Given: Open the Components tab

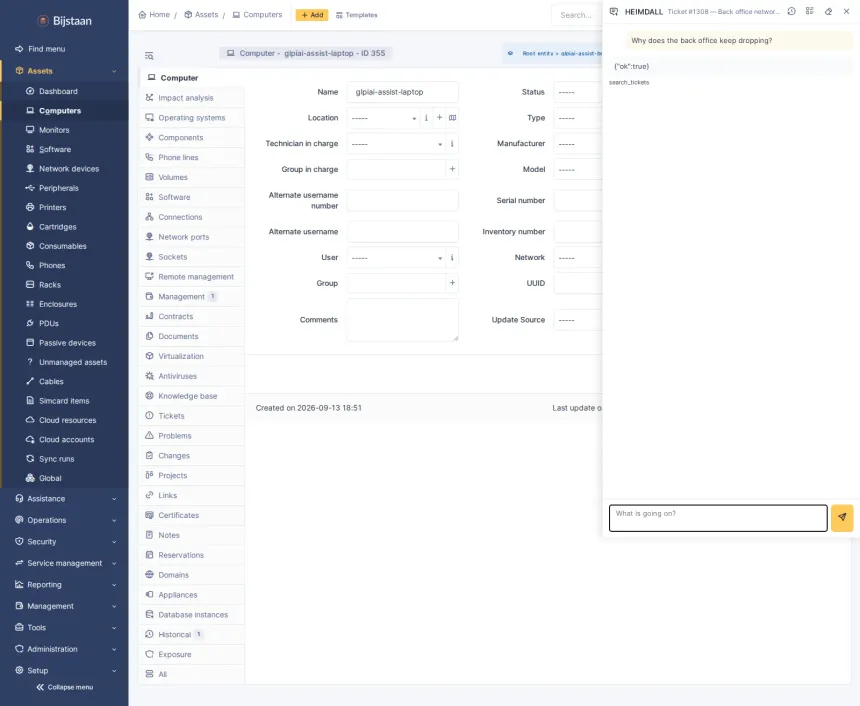Looking at the screenshot, I should [191, 137].
